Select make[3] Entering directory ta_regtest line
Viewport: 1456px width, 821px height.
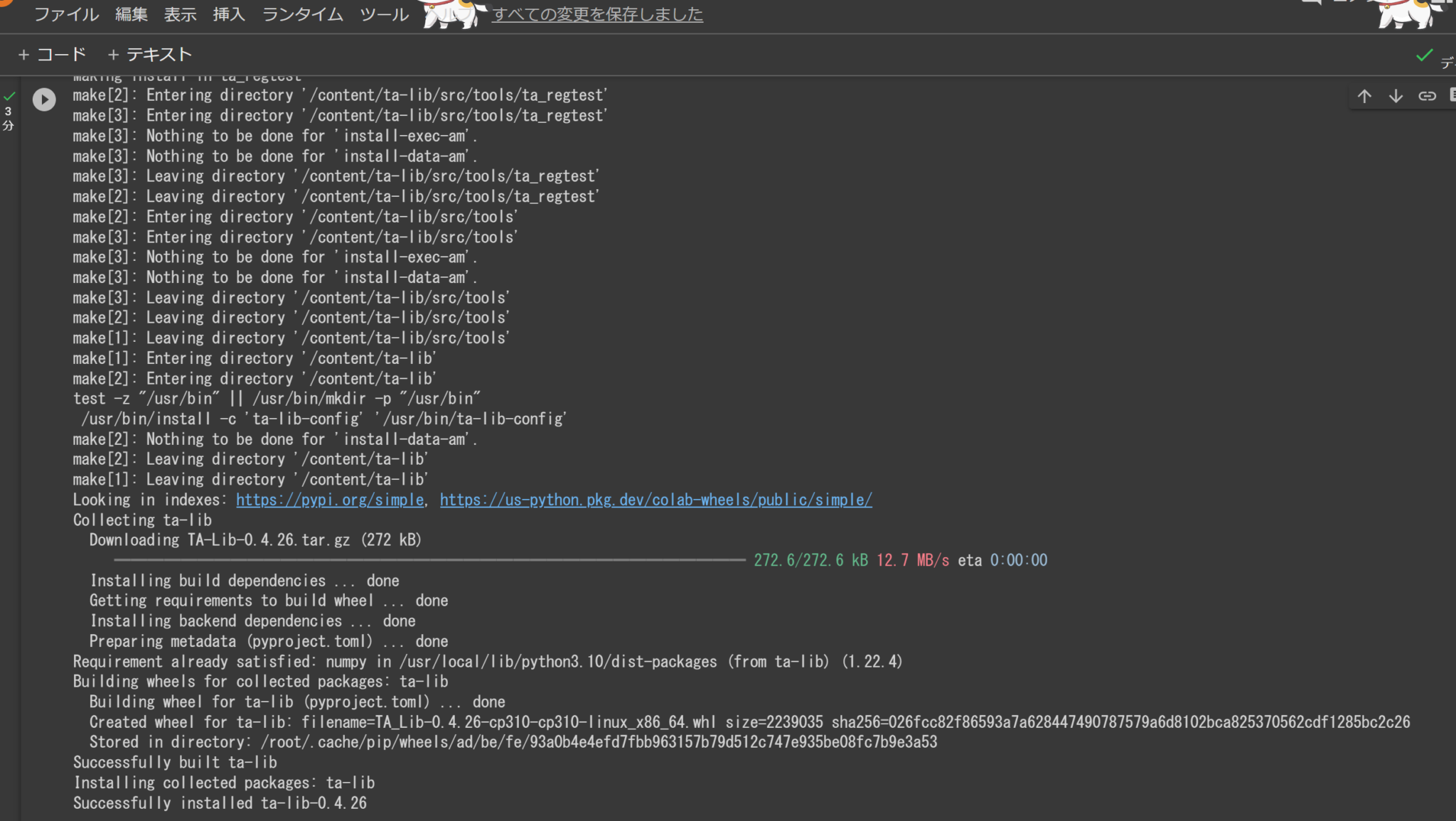pos(340,115)
